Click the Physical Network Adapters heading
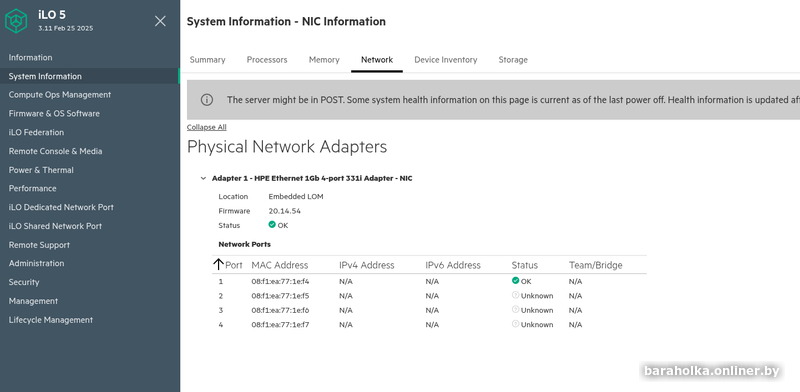 [x=287, y=146]
